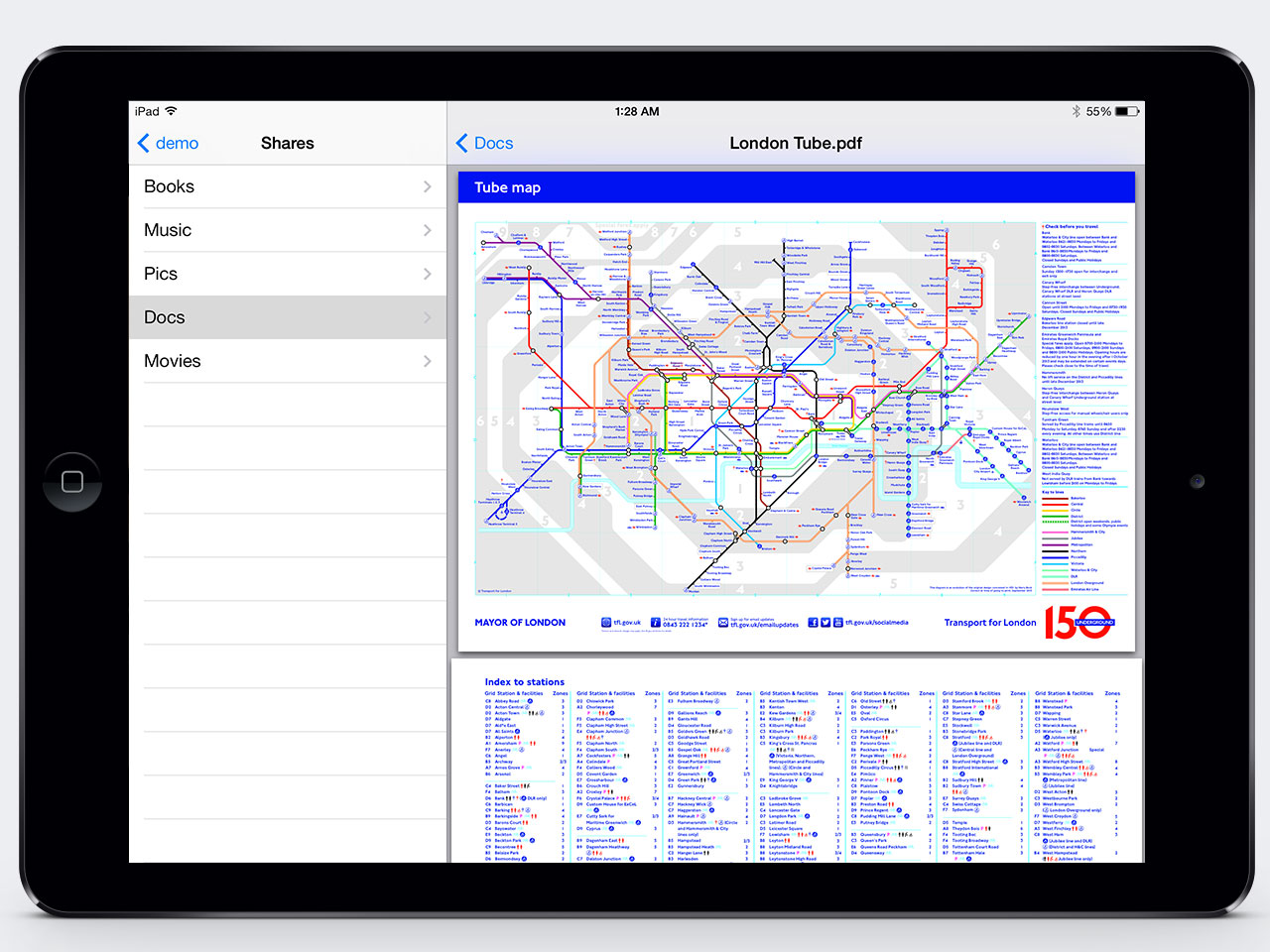The image size is (1270, 952).
Task: Select the Docs share
Action: pyautogui.click(x=288, y=317)
